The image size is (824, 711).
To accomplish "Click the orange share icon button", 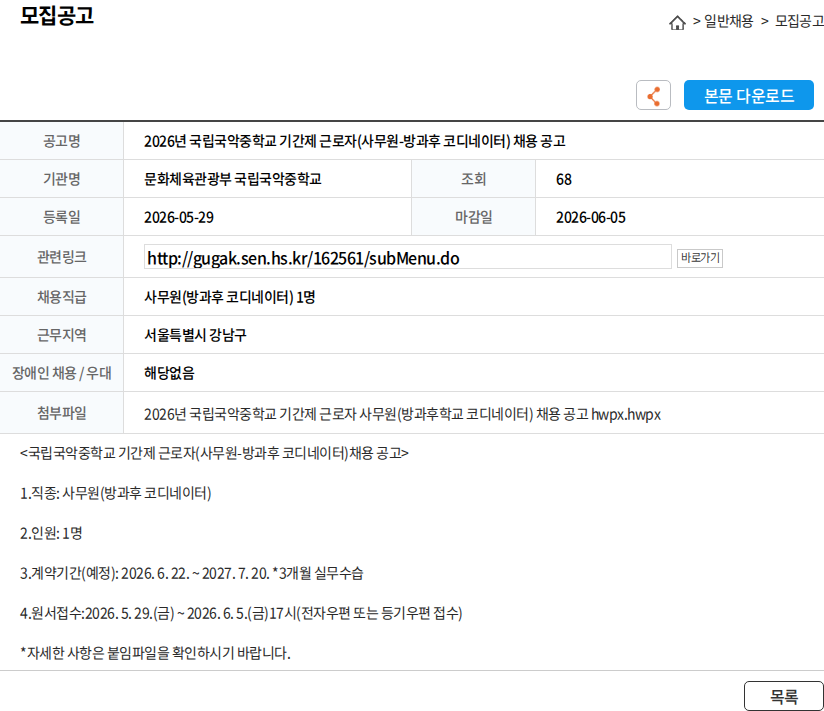I will pyautogui.click(x=653, y=95).
